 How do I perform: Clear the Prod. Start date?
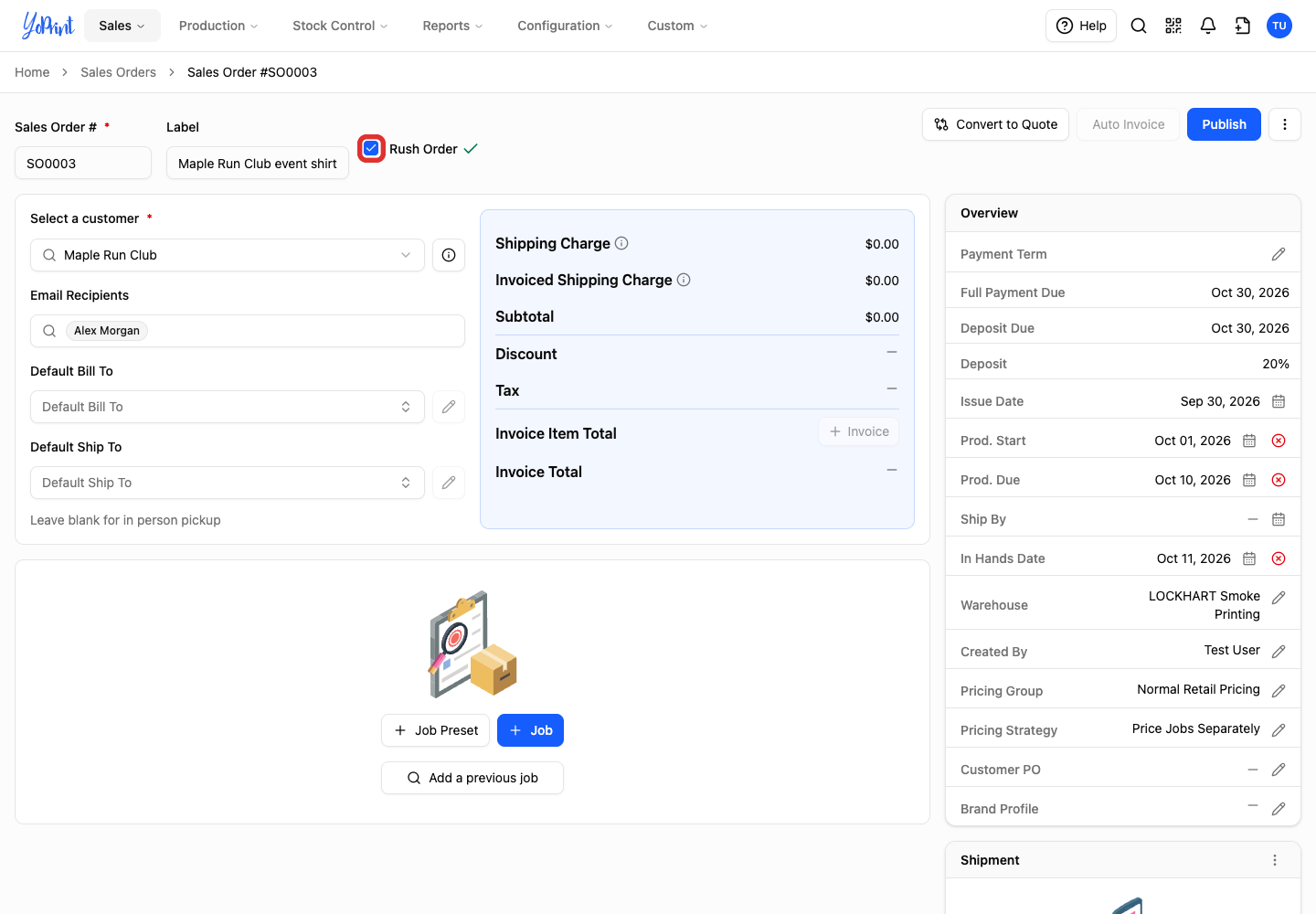1279,441
